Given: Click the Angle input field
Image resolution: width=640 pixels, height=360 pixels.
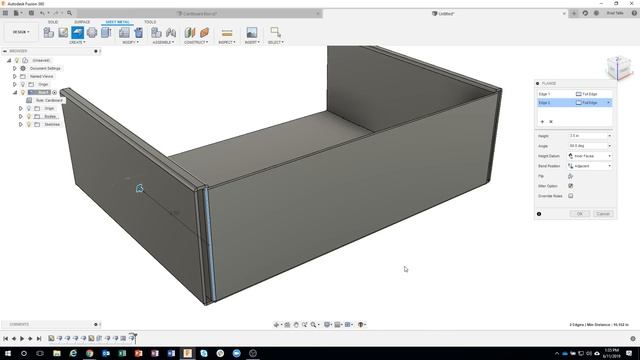Looking at the screenshot, I should [x=590, y=146].
